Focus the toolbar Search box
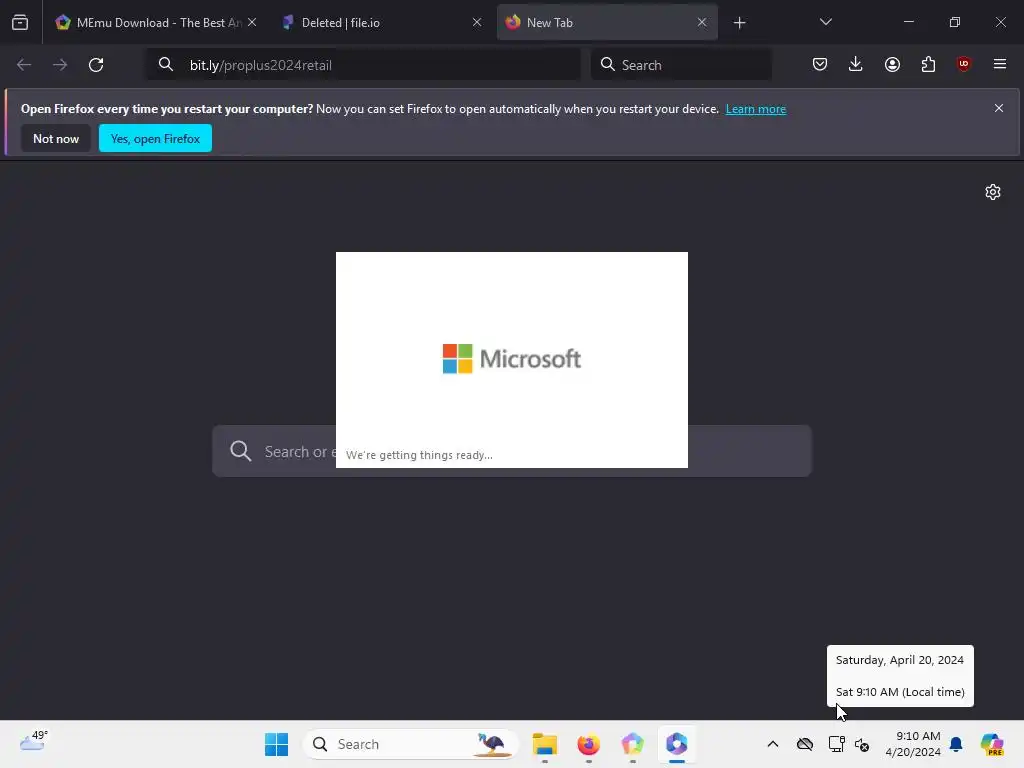Image resolution: width=1024 pixels, height=768 pixels. (x=681, y=65)
